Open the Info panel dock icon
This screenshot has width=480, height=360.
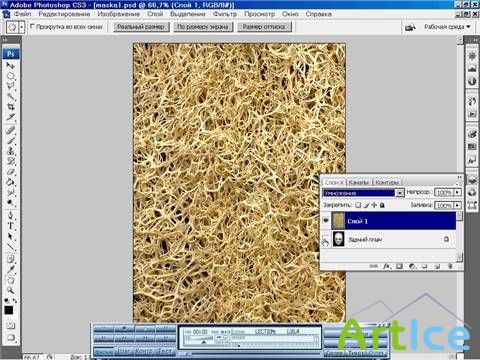click(x=472, y=81)
